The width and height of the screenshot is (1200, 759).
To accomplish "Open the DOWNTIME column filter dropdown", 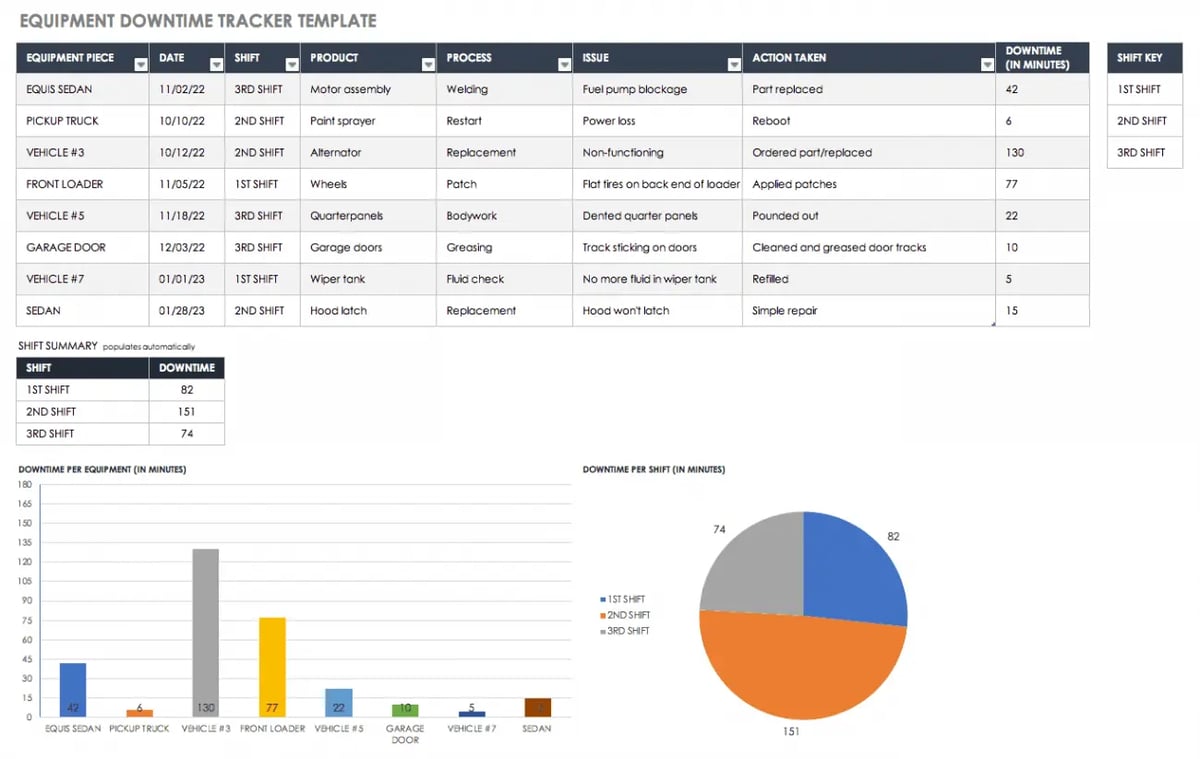I will pyautogui.click(x=1079, y=62).
